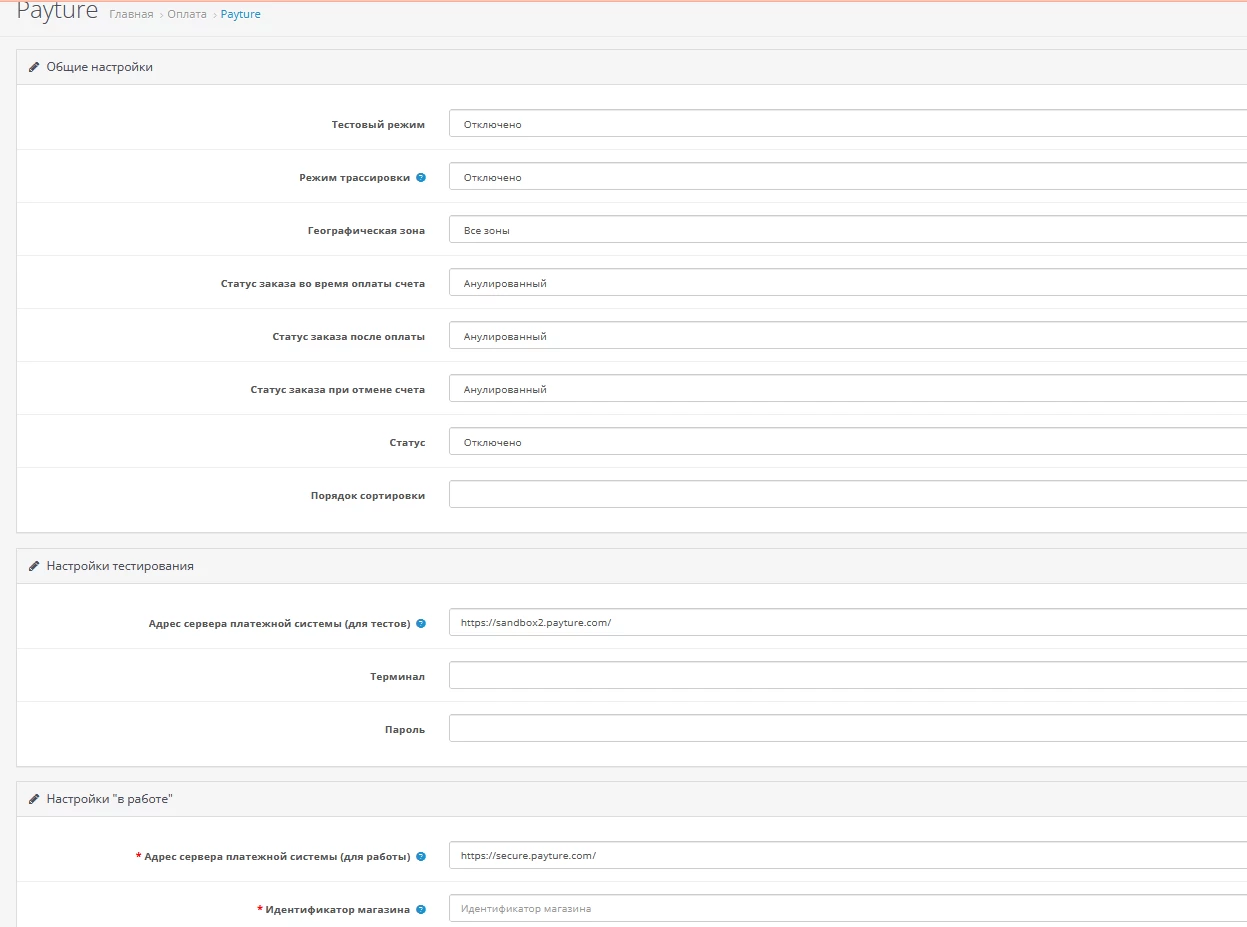
Task: Click the Терминал input field
Action: pyautogui.click(x=848, y=675)
